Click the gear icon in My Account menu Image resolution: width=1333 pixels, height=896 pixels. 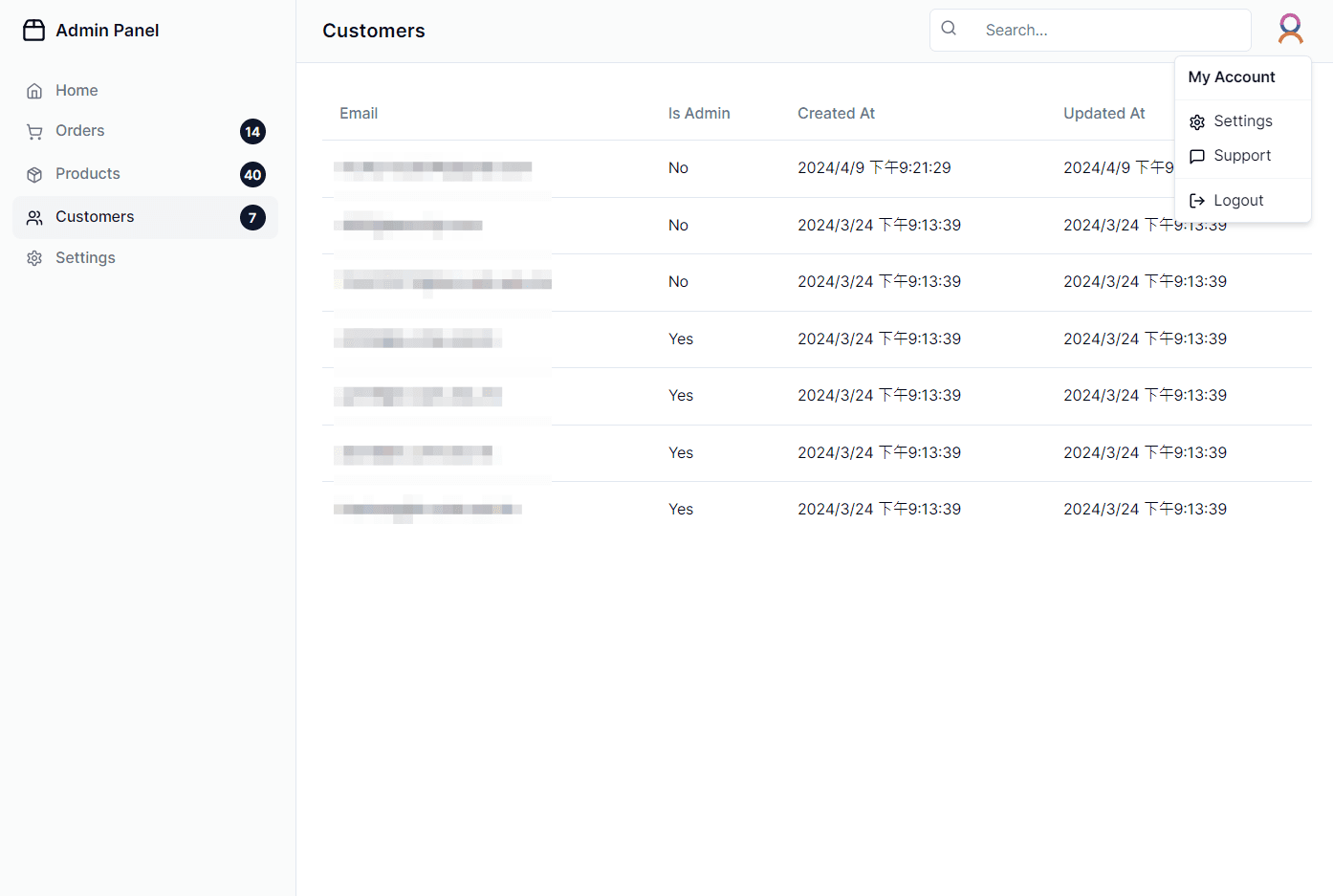click(1197, 122)
